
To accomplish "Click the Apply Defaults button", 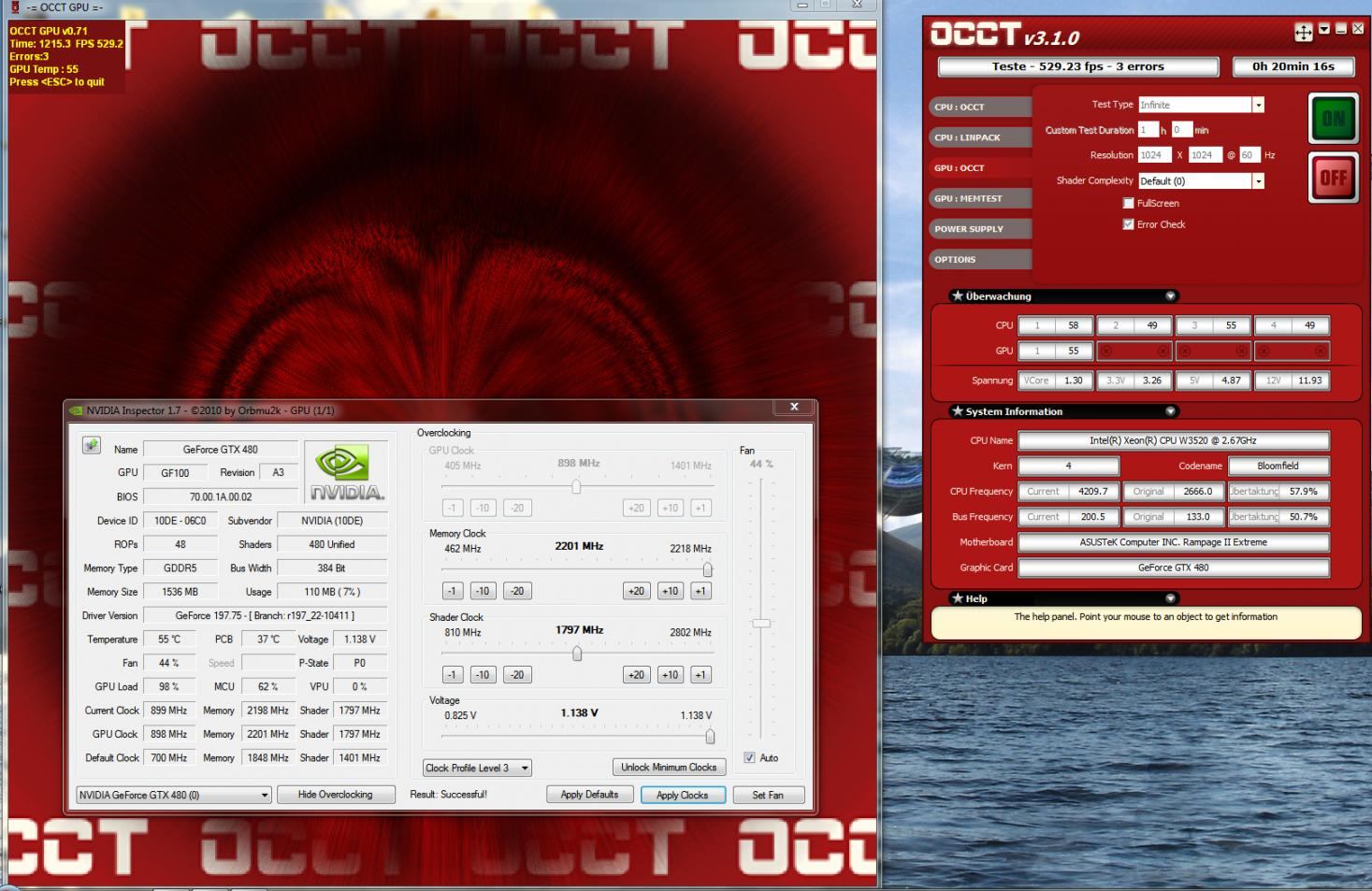I will [x=589, y=795].
